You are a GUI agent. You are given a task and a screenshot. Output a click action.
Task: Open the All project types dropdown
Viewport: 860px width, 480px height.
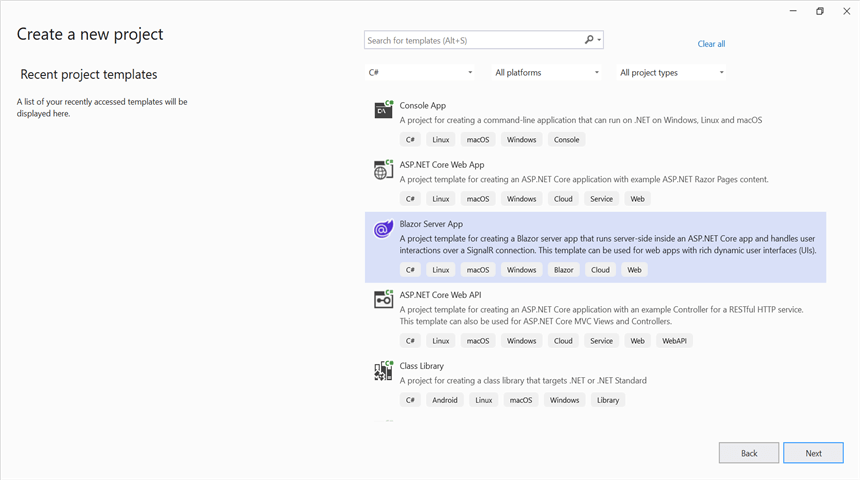tap(672, 72)
